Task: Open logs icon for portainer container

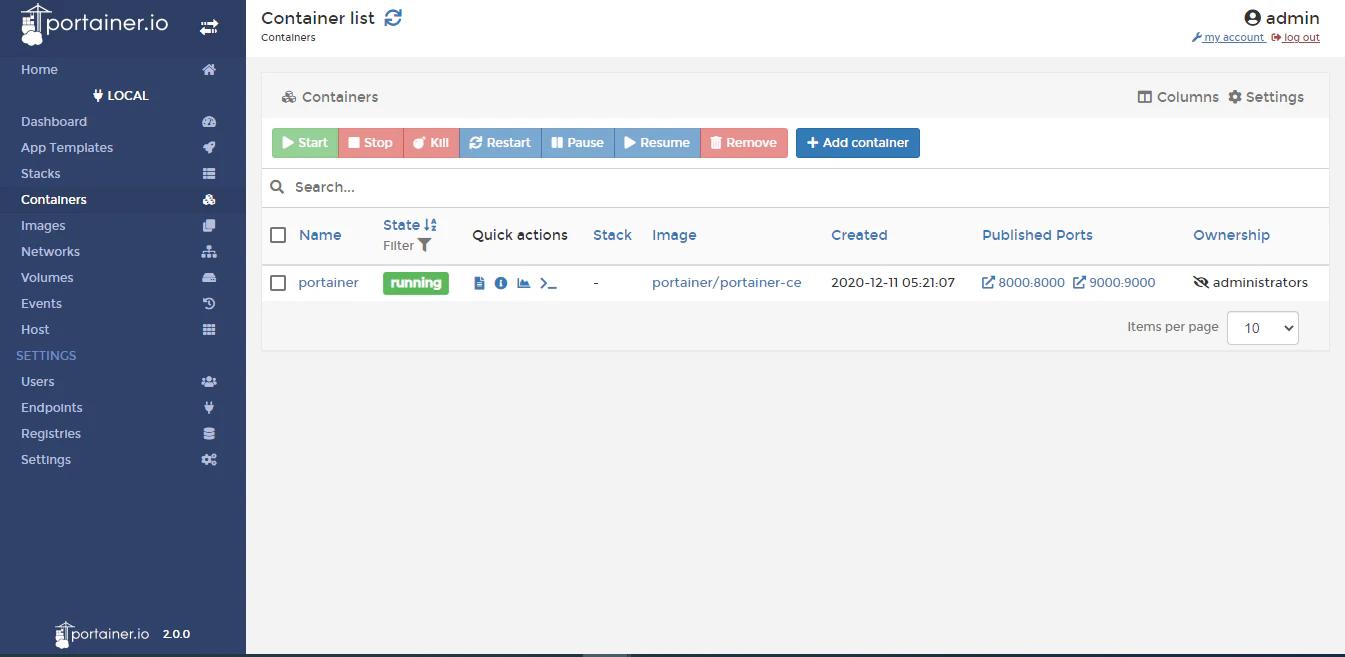Action: coord(479,283)
